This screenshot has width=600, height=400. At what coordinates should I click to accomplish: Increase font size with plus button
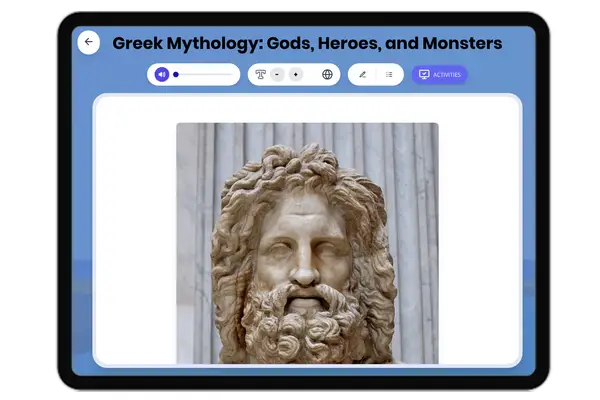(295, 74)
